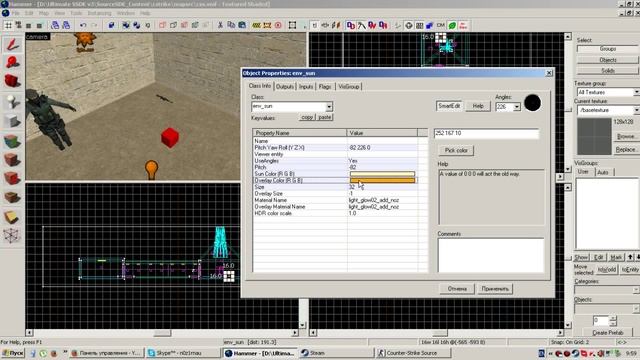Click the Ungroup toolbar icon
Screen dimensions: 640x360
point(136,25)
